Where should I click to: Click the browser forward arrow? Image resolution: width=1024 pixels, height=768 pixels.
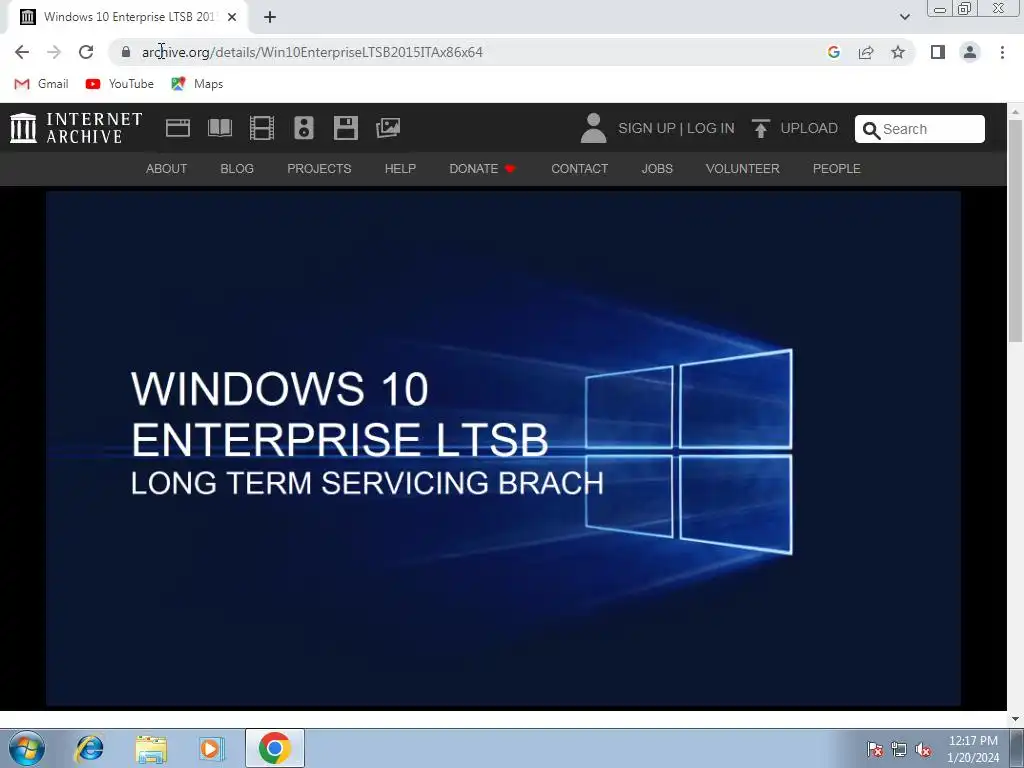[54, 52]
